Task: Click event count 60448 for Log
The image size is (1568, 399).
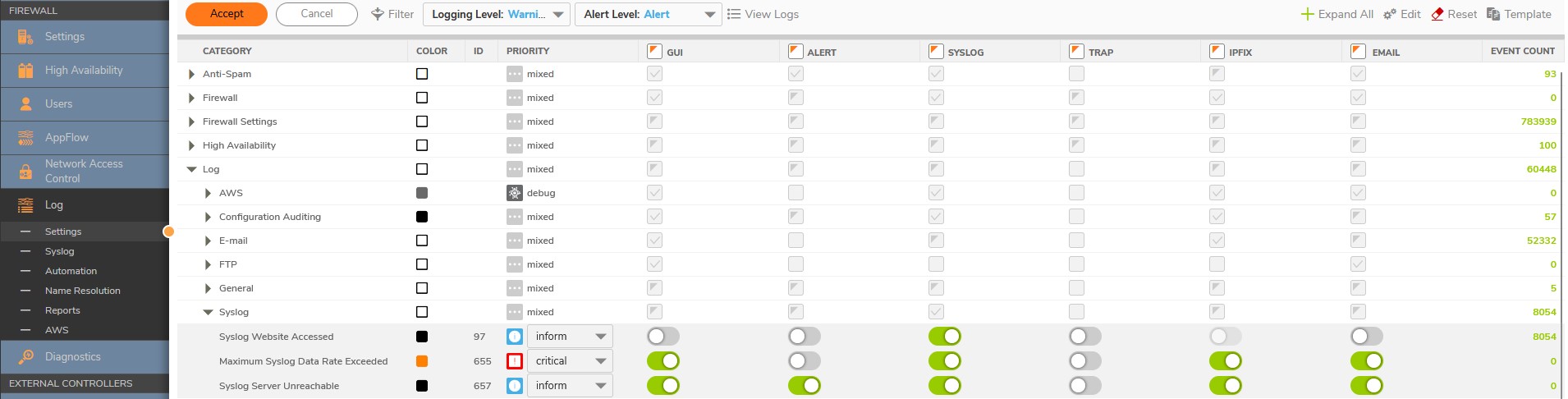Action: 1541,169
